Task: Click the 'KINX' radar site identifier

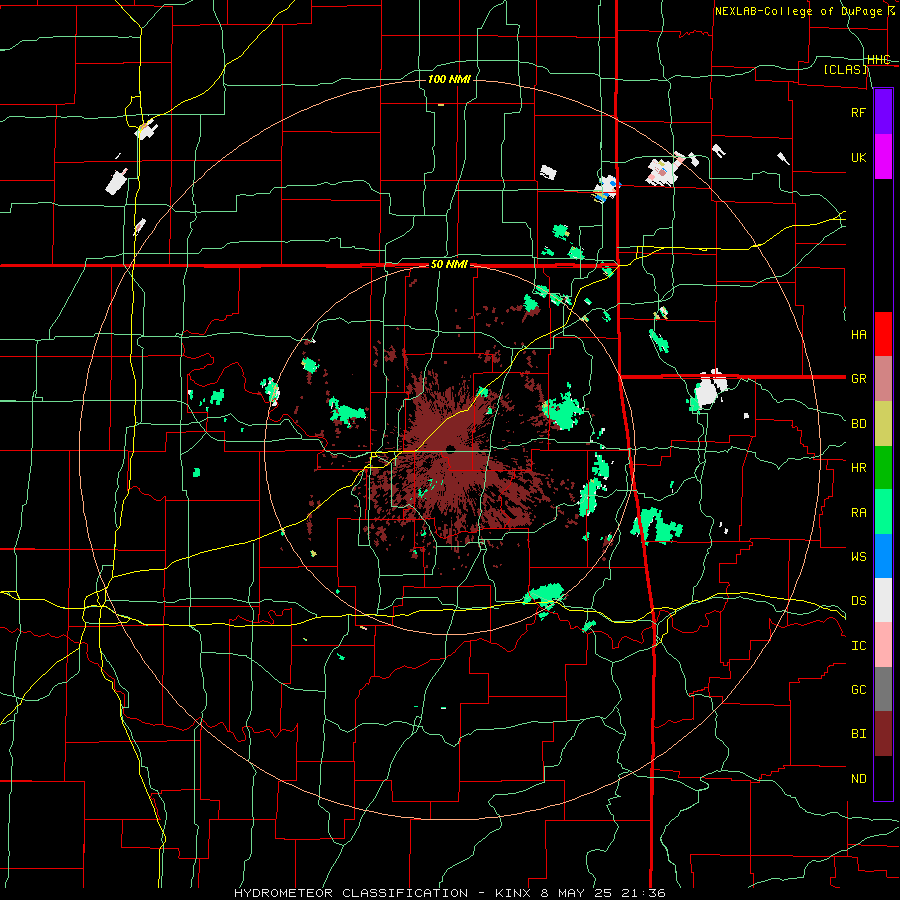Action: tap(514, 893)
